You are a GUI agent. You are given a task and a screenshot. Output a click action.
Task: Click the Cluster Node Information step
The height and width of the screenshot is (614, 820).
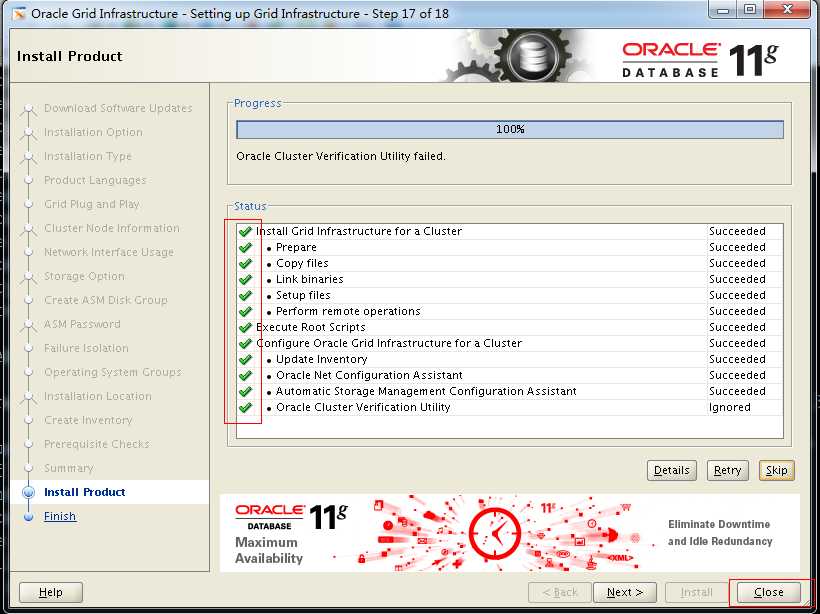pos(112,229)
